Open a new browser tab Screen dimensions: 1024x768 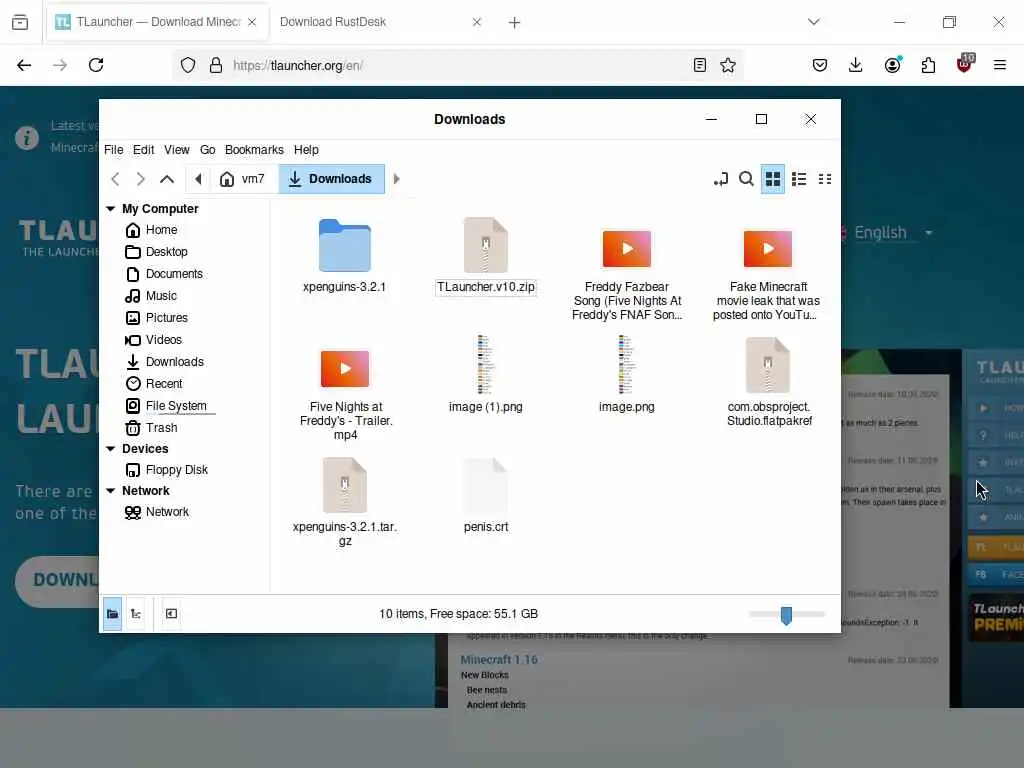pos(514,22)
